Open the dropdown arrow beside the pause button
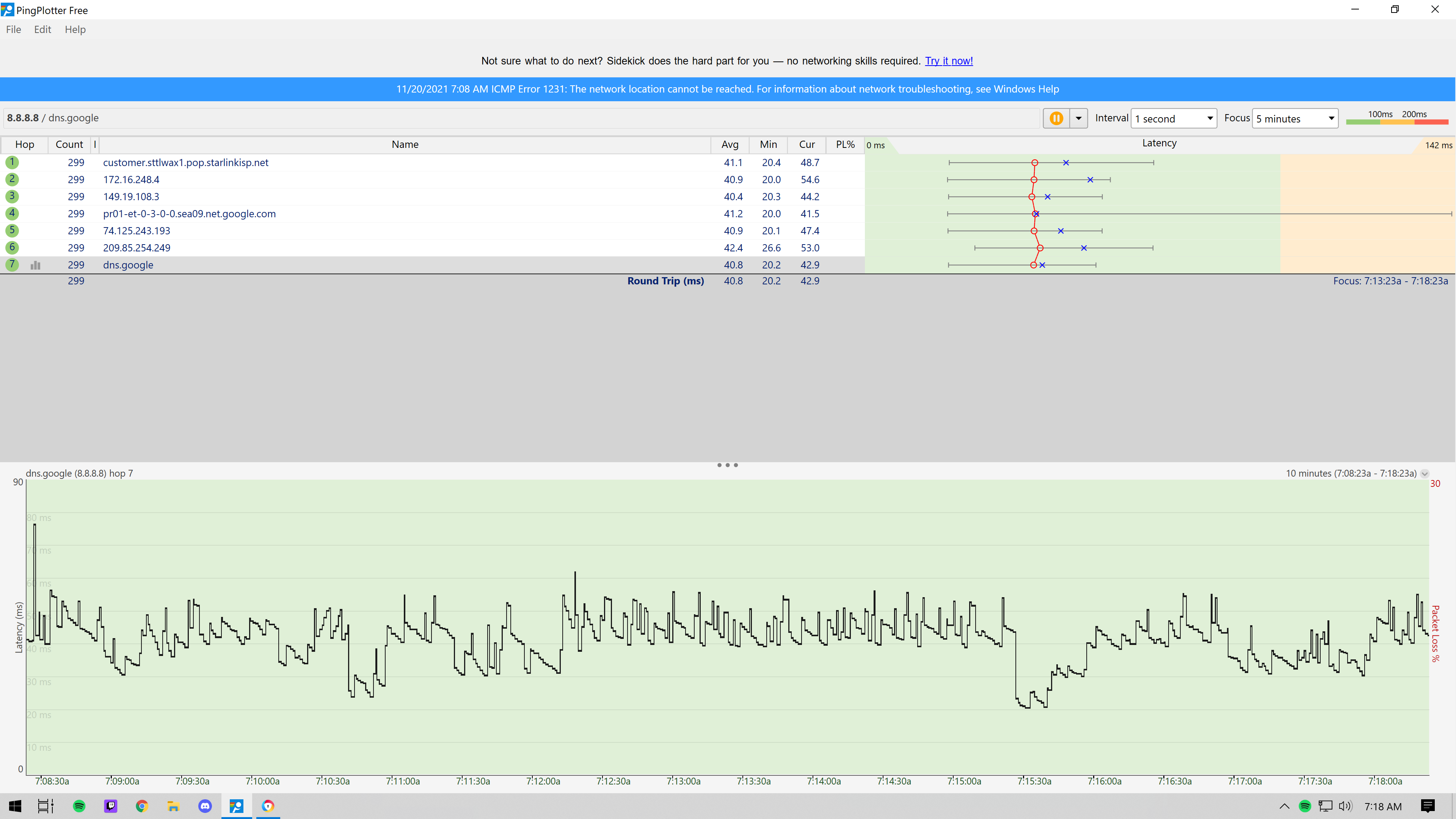The image size is (1456, 819). click(x=1078, y=118)
